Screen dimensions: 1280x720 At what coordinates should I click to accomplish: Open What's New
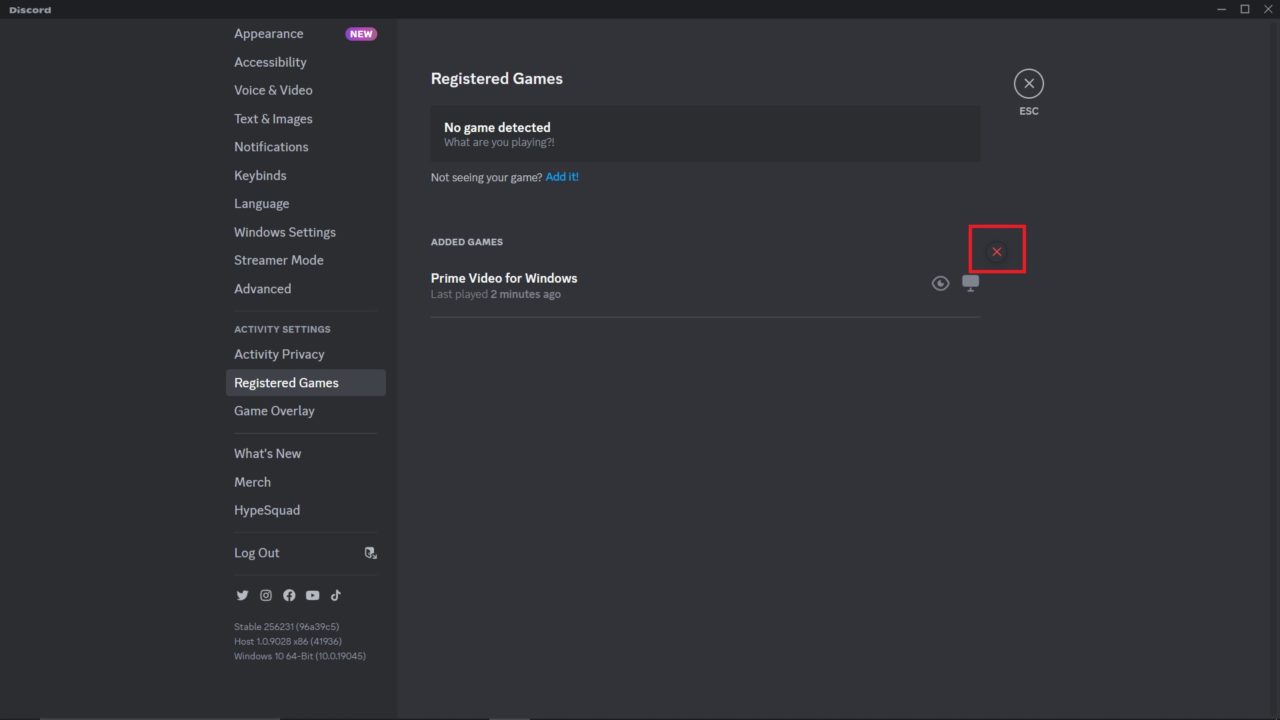267,453
